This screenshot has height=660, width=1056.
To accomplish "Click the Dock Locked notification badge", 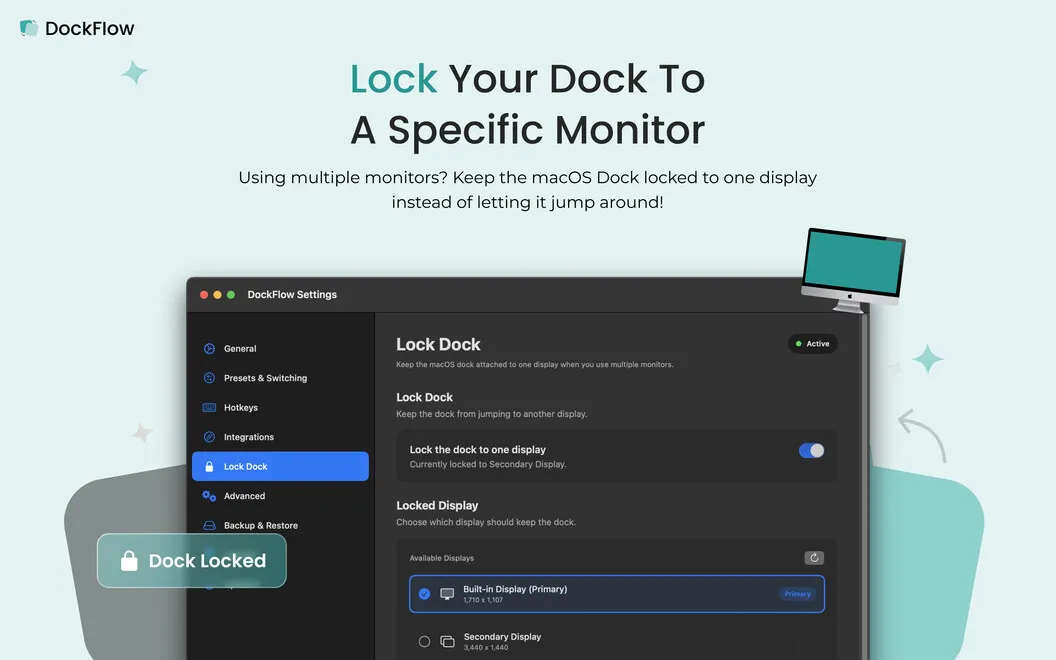I will pos(192,560).
